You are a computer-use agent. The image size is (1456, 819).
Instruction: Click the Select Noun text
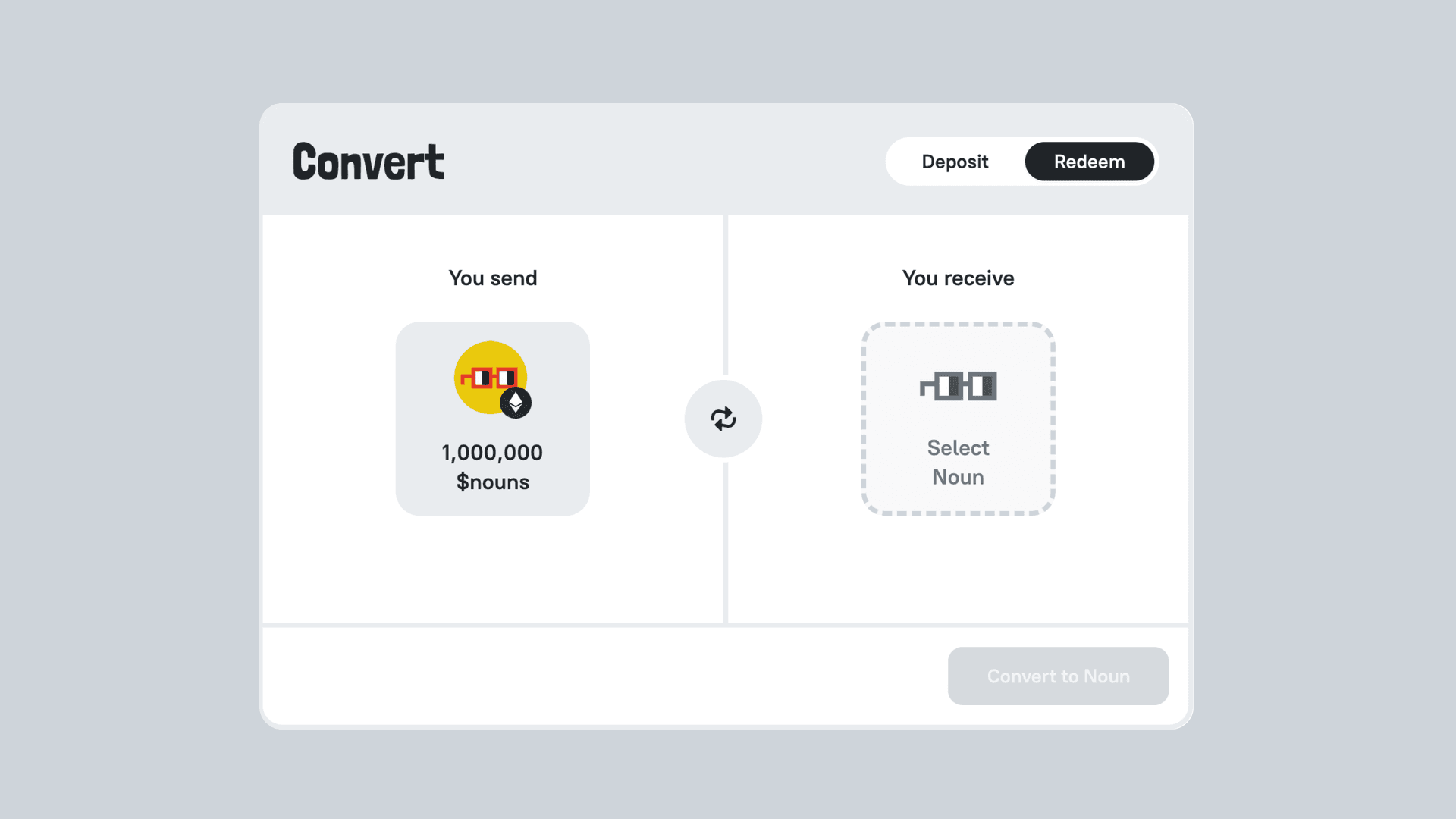pyautogui.click(x=958, y=462)
